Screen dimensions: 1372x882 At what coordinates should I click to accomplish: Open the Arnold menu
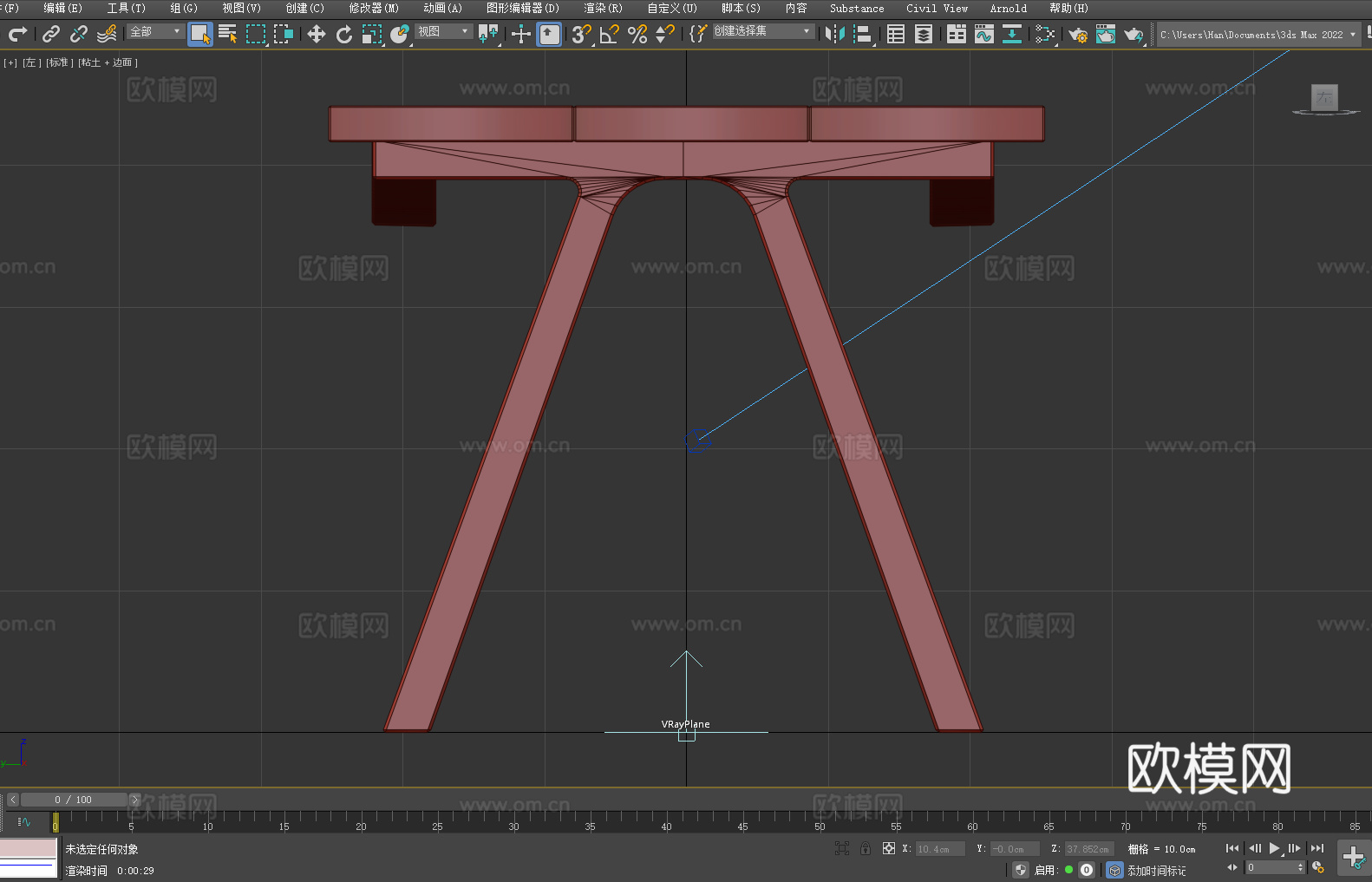coord(1008,8)
